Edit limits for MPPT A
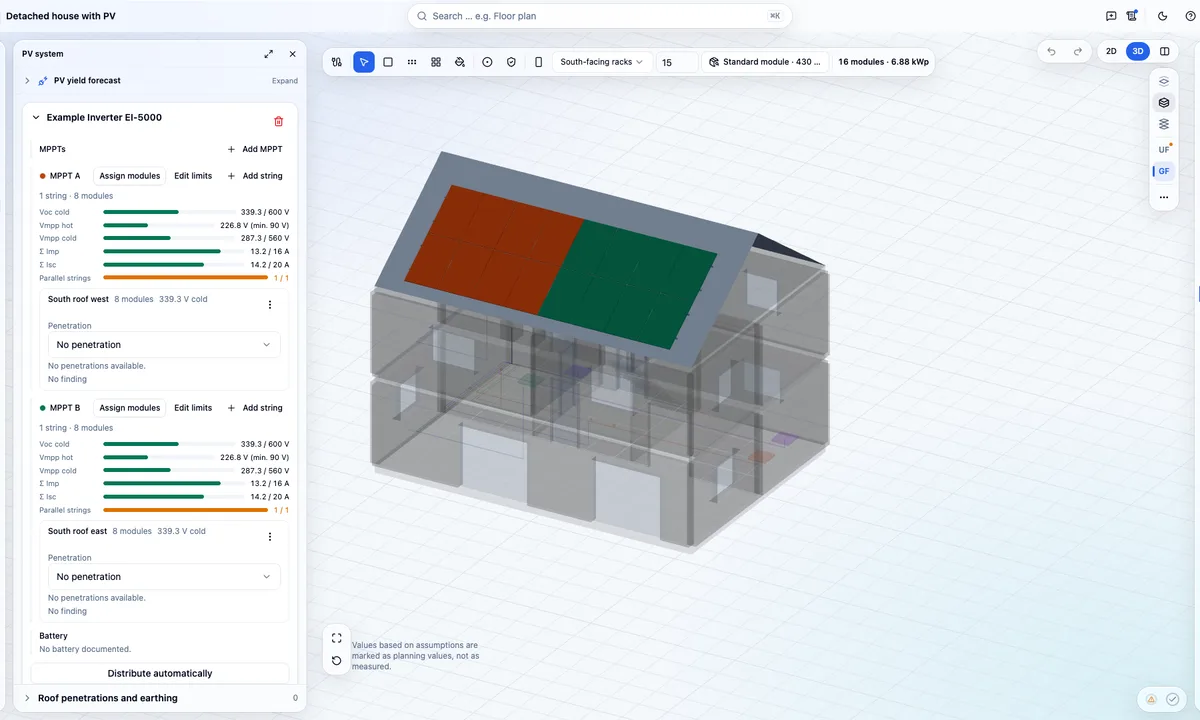This screenshot has height=720, width=1200. click(x=193, y=176)
